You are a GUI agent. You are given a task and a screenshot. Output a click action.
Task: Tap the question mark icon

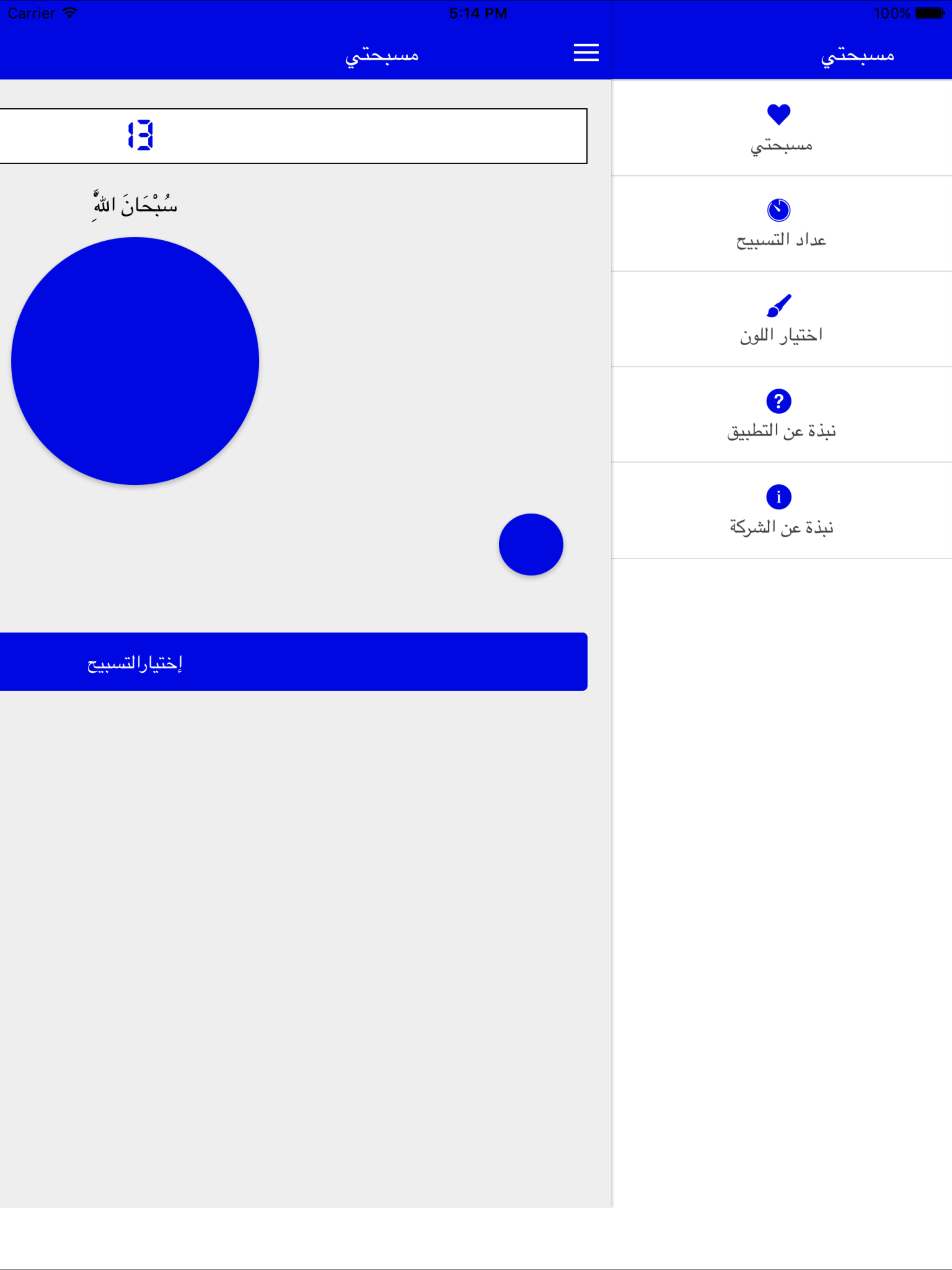pyautogui.click(x=779, y=401)
